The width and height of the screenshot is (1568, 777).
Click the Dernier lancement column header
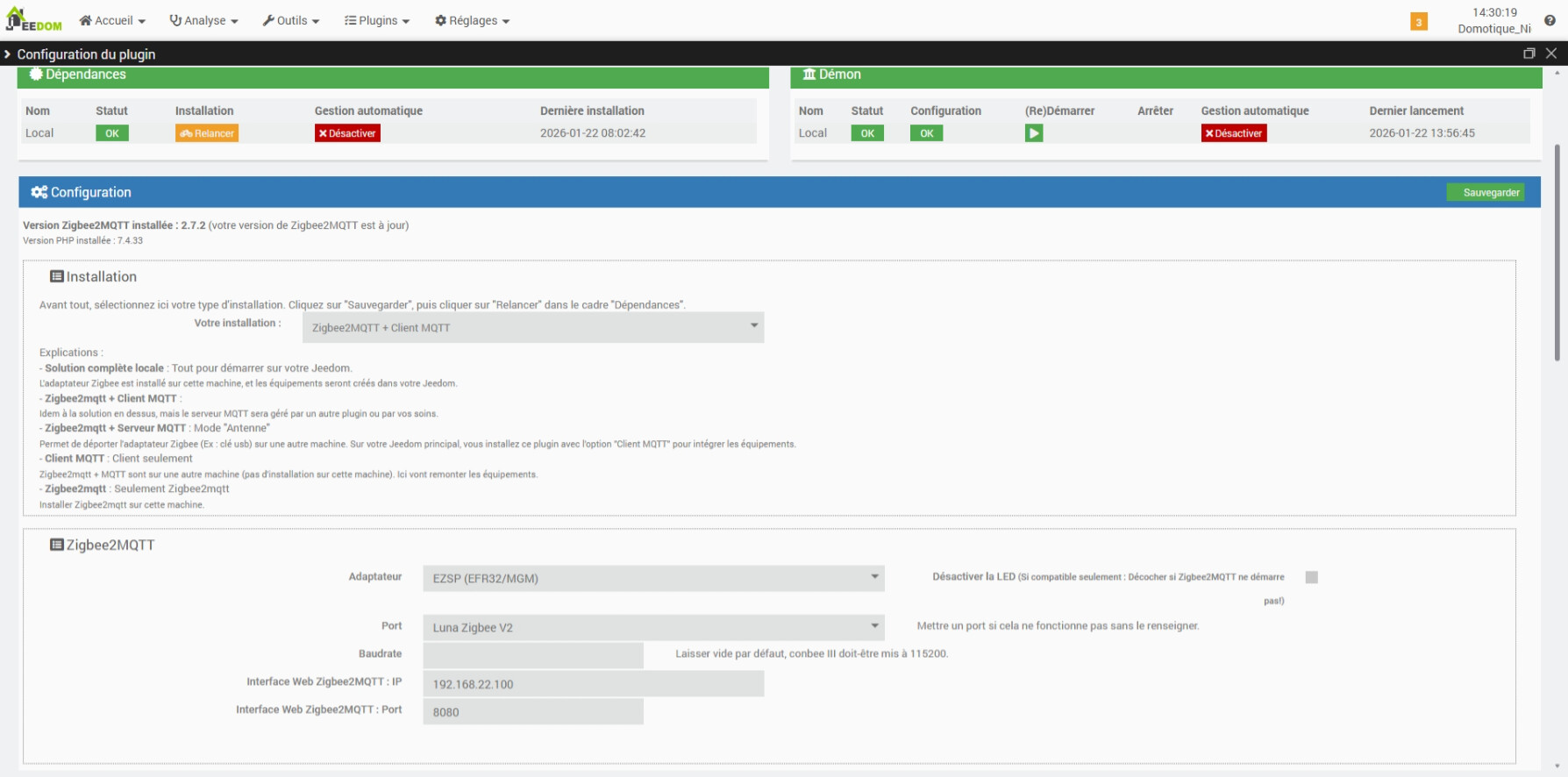1416,110
